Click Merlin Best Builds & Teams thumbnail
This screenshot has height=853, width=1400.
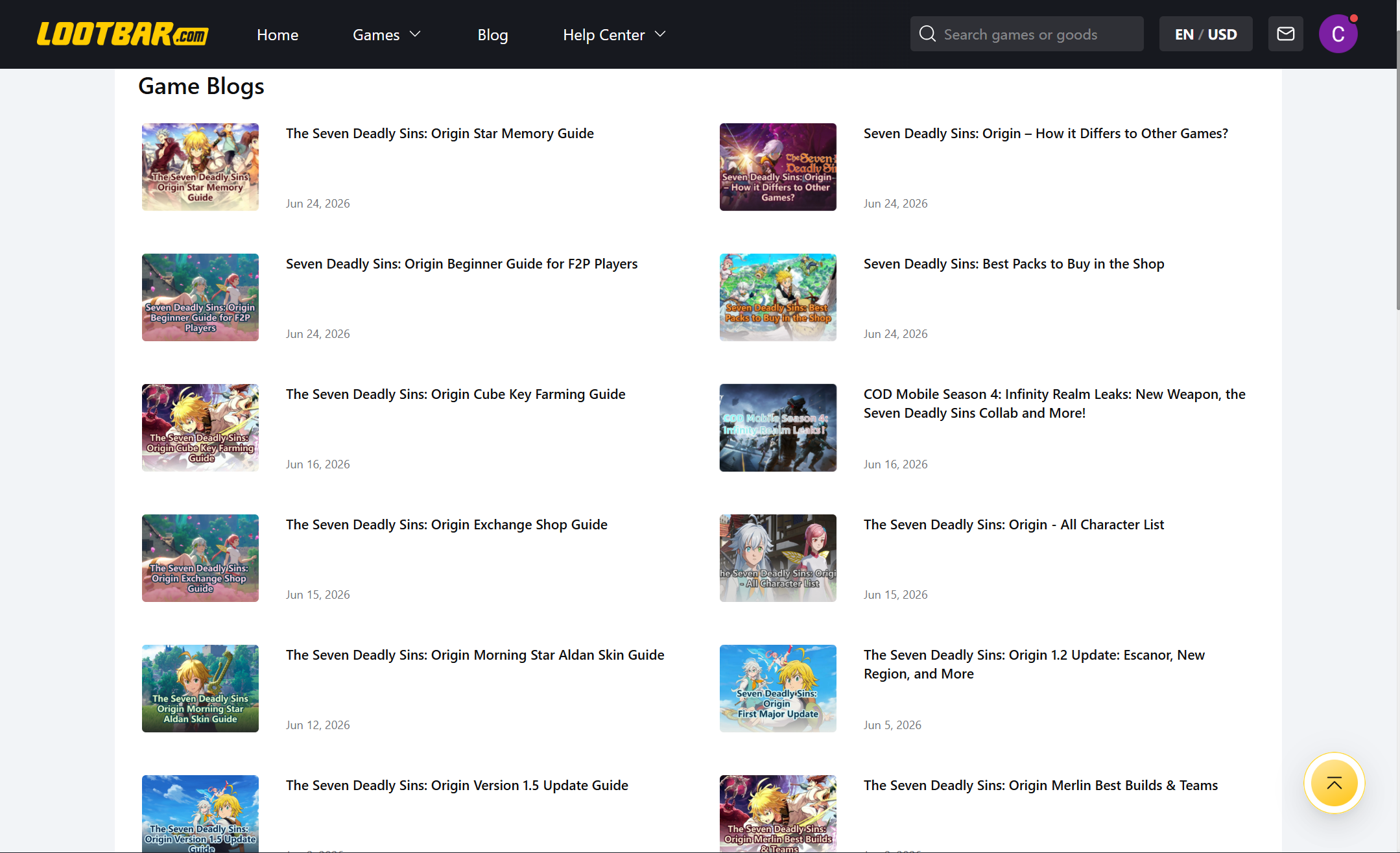click(778, 813)
